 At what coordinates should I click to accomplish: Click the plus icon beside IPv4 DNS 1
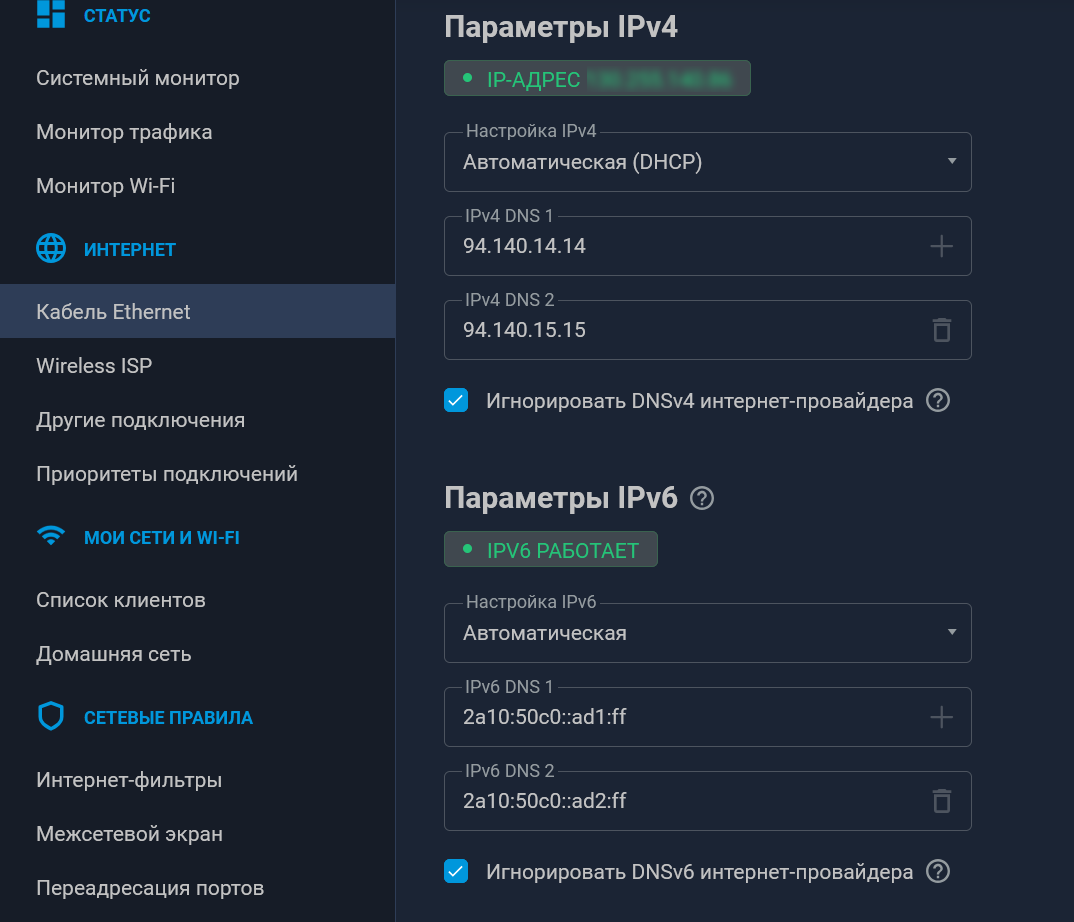pos(941,246)
